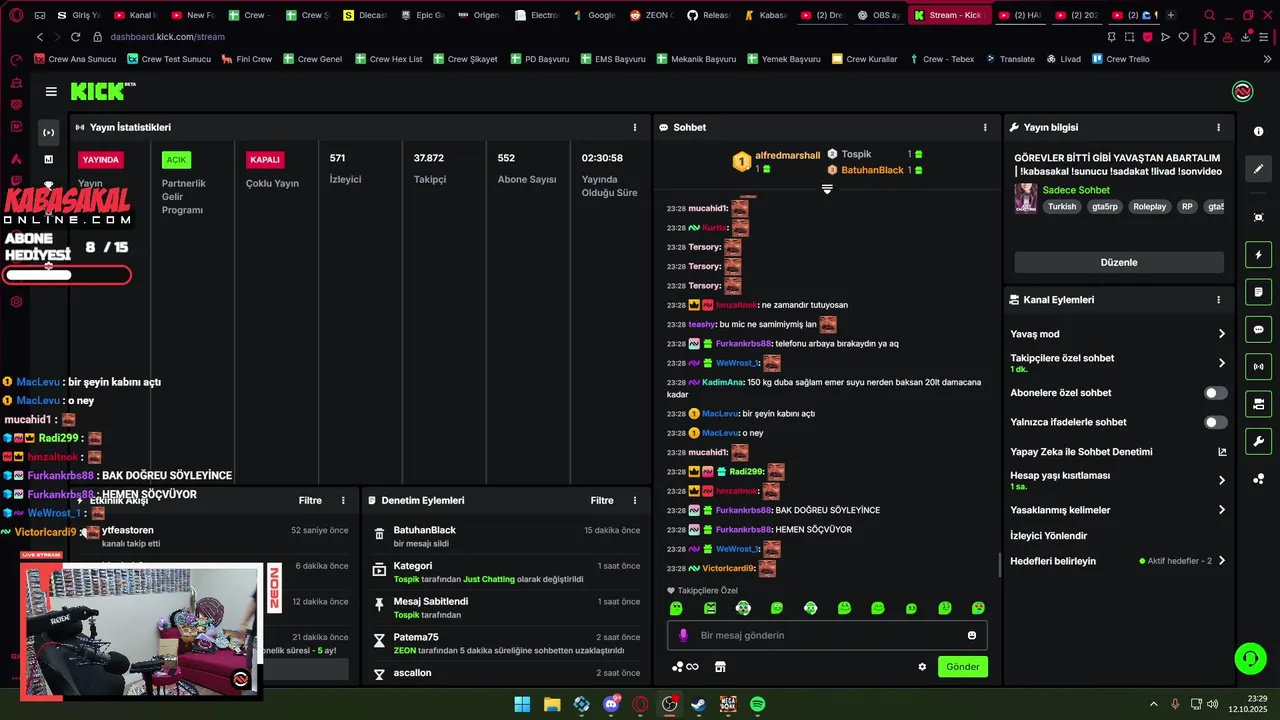Open Yapay Zeka ile Sohbet Denetimi link
This screenshot has height=720, width=1280.
[x=1118, y=452]
